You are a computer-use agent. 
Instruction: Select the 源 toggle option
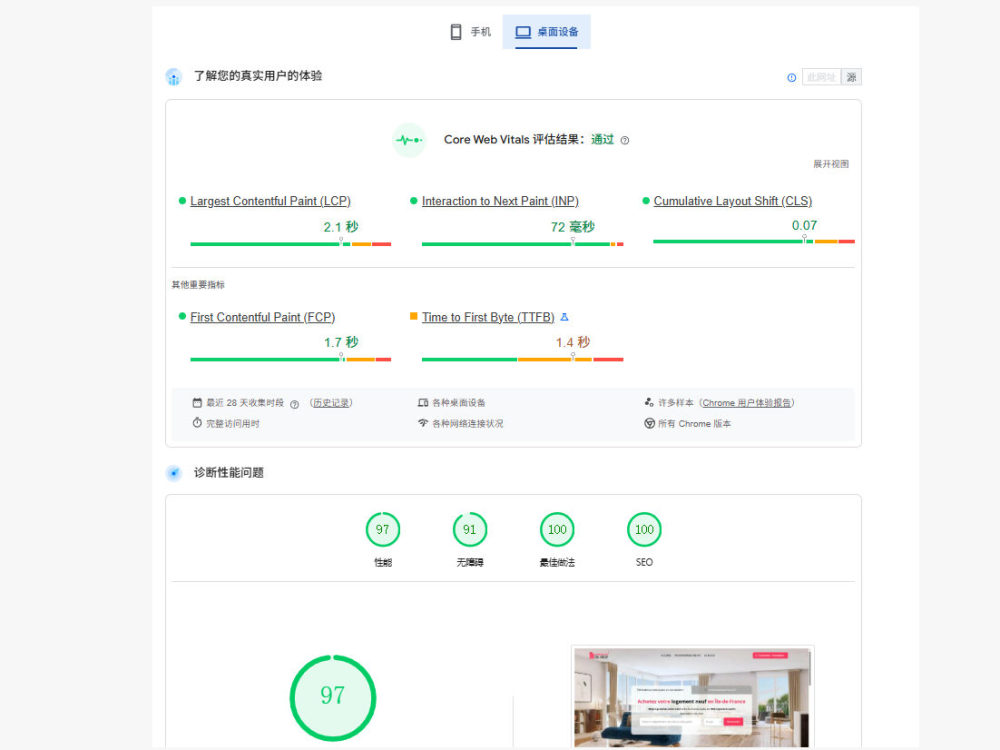point(851,77)
